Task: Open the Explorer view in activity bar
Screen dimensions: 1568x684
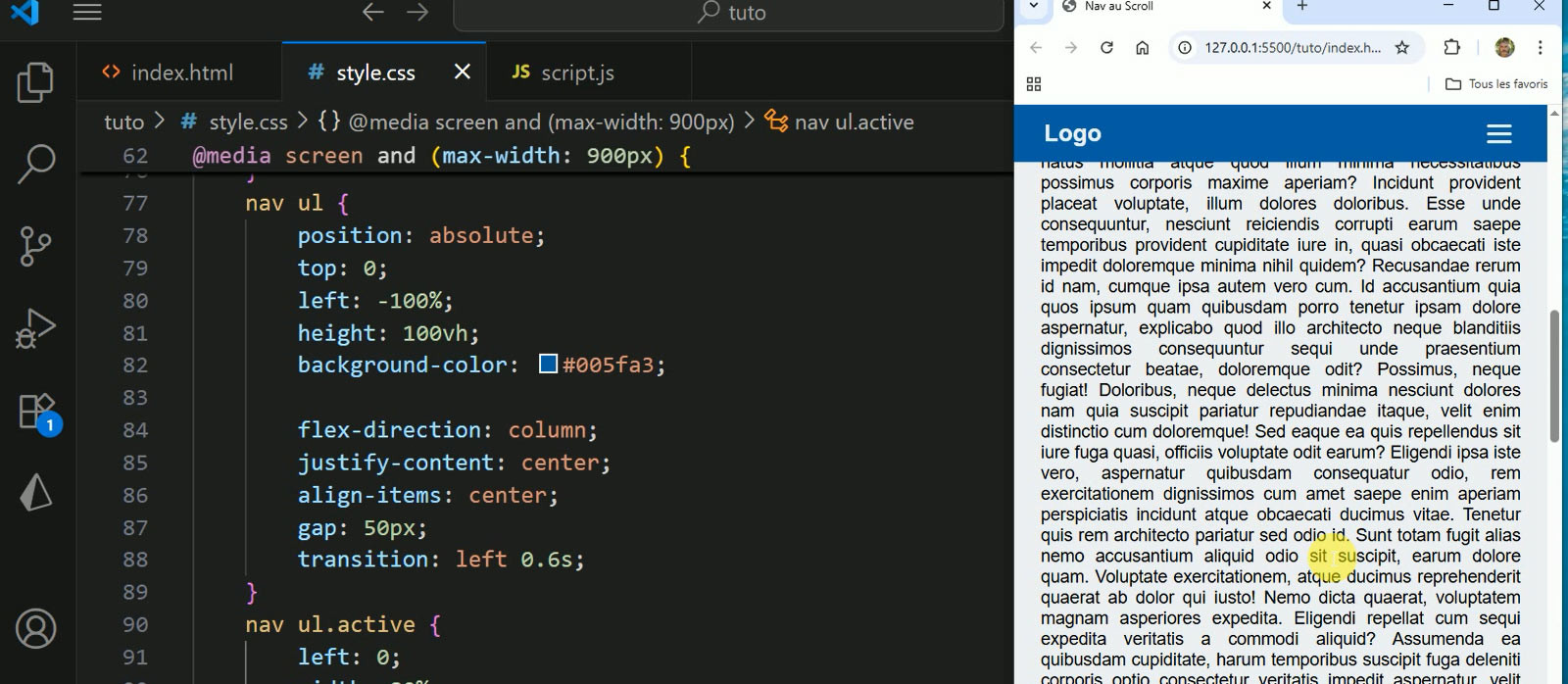Action: [36, 82]
